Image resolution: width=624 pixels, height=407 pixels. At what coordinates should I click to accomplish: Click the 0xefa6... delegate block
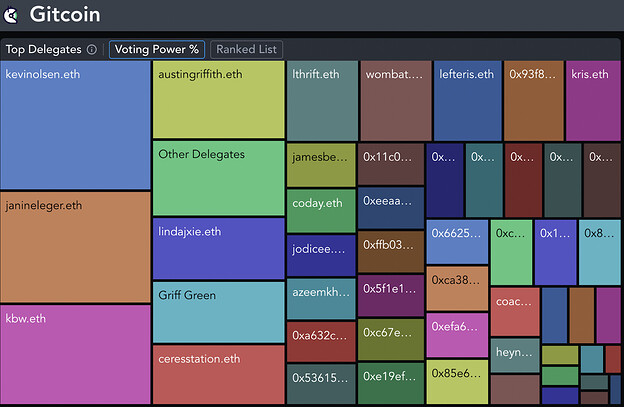tap(457, 335)
